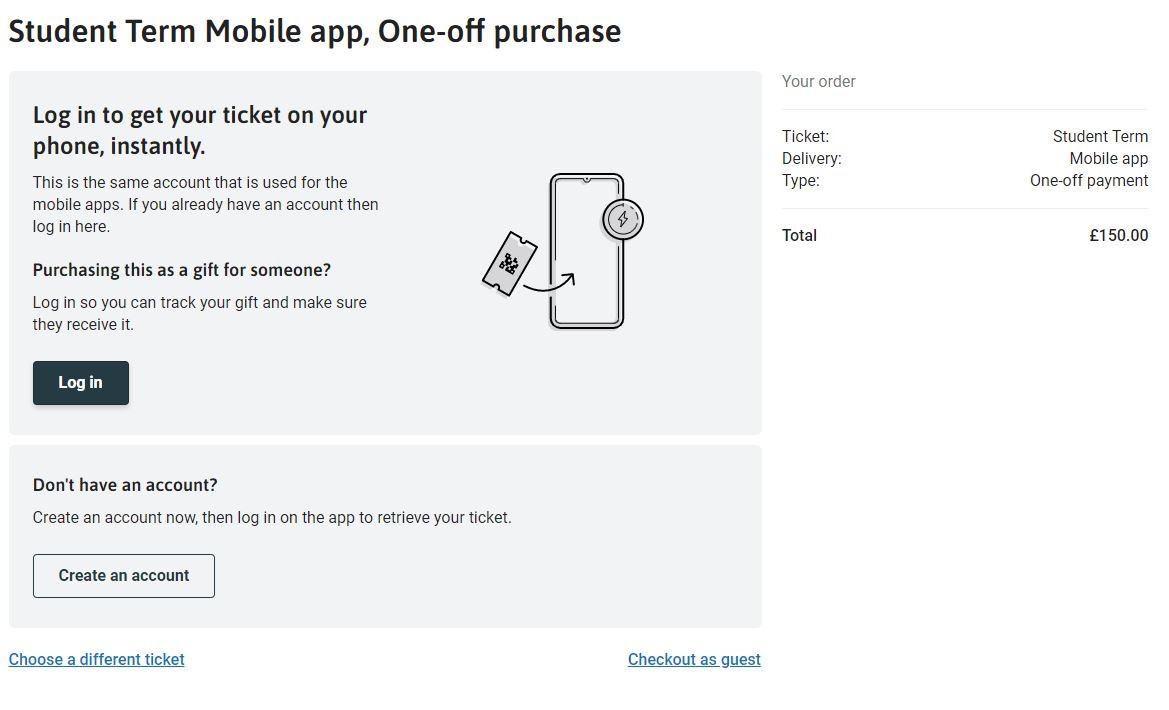Click the ticket QR code icon

coord(509,264)
